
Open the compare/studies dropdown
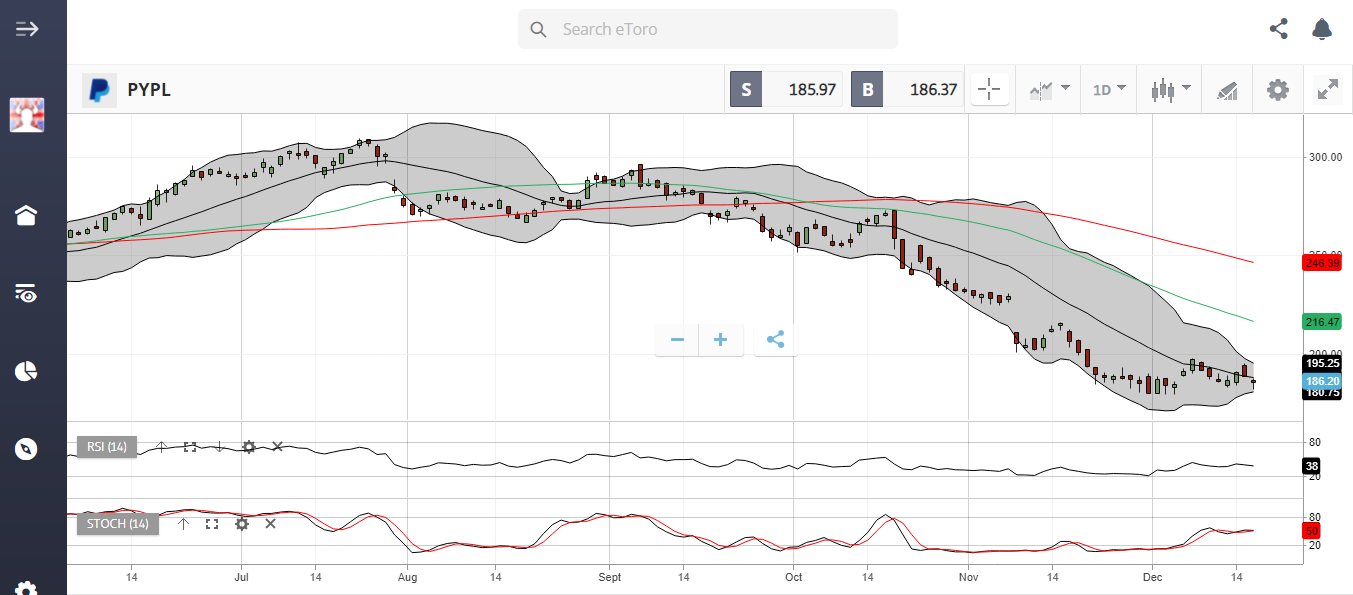point(1048,90)
